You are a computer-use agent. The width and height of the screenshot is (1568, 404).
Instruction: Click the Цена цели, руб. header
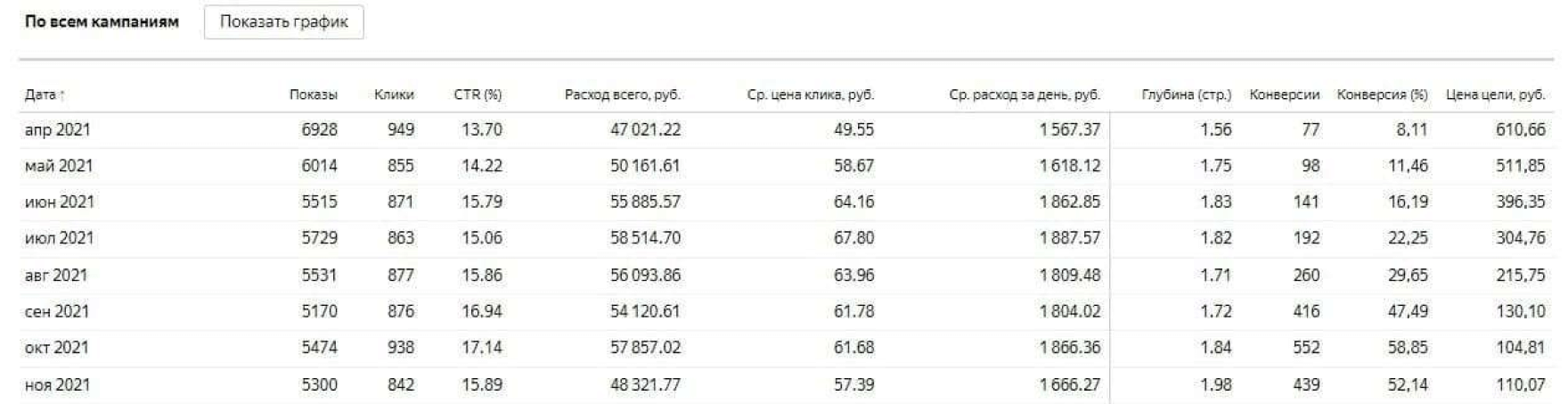[1495, 95]
